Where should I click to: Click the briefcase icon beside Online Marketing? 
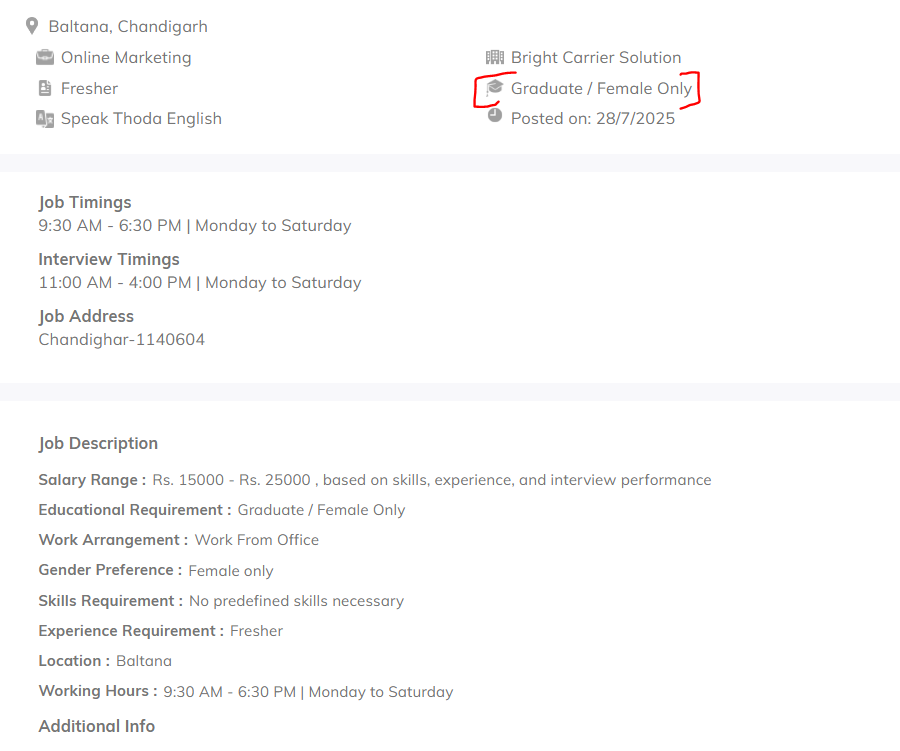[x=45, y=57]
